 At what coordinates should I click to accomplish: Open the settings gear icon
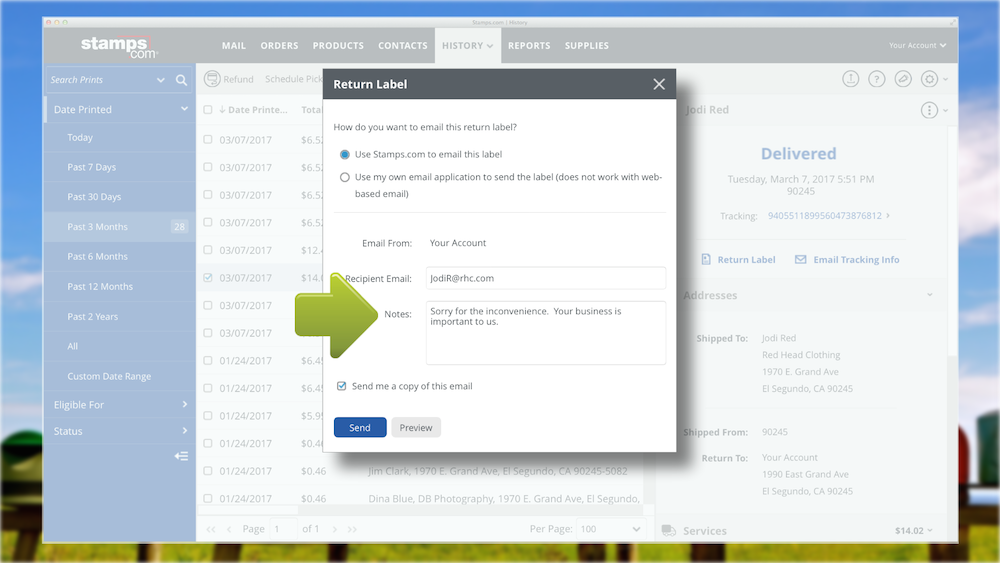pos(929,79)
